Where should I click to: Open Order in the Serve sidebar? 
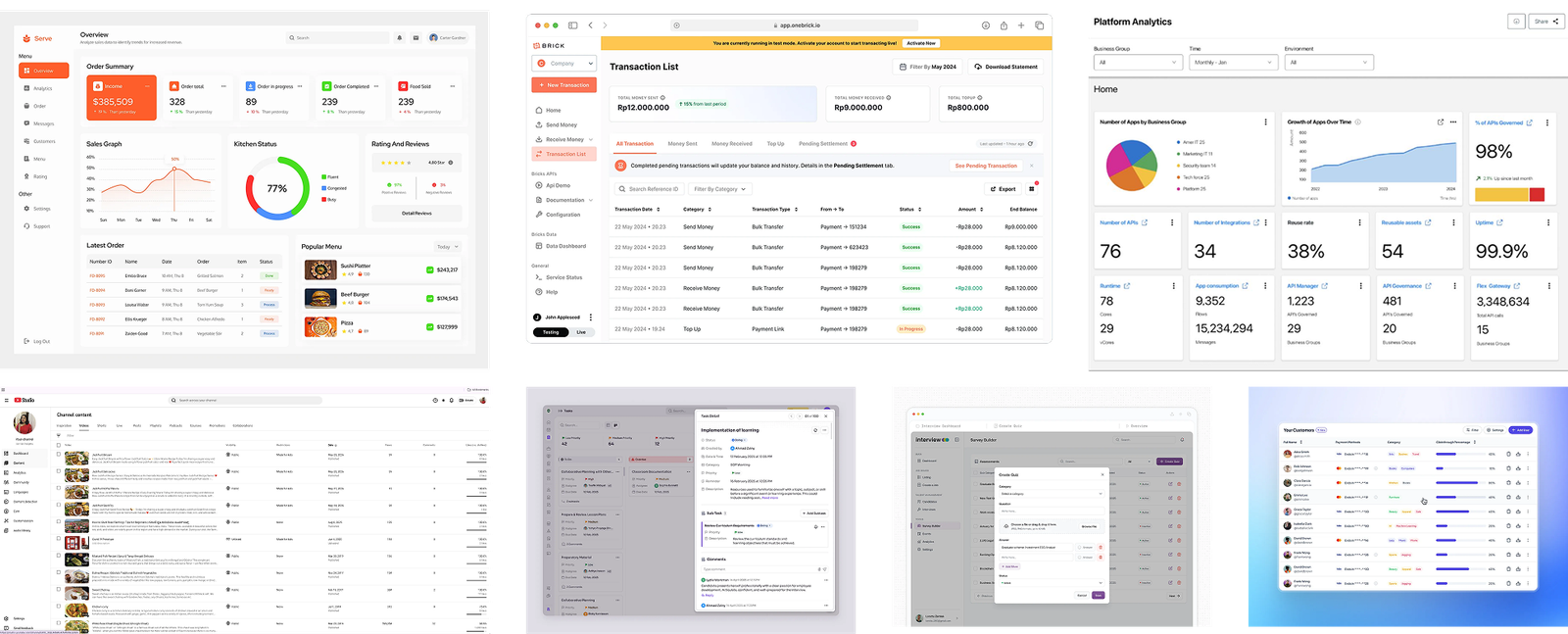(x=35, y=106)
